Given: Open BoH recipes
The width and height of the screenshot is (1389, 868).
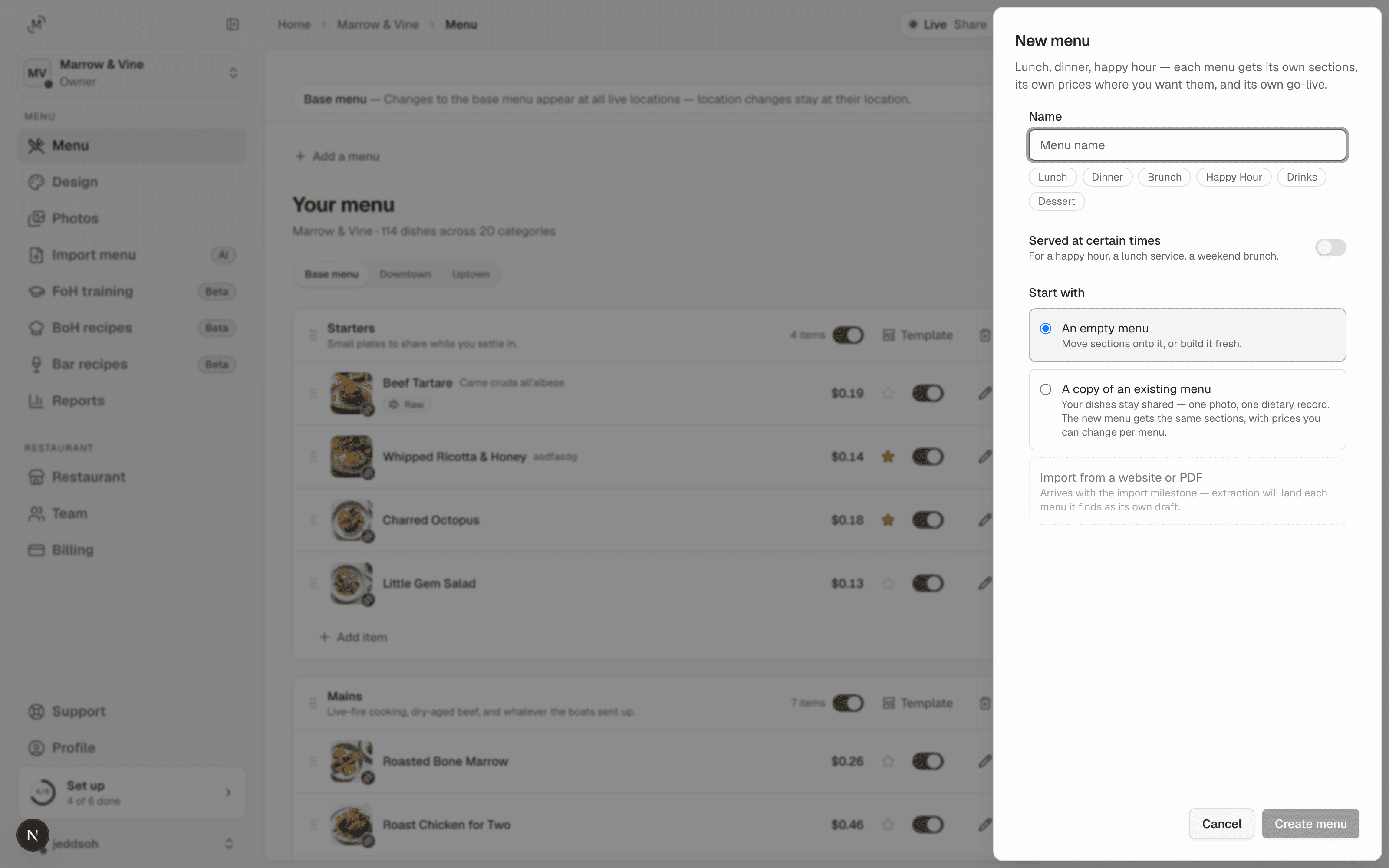Looking at the screenshot, I should coord(132,328).
